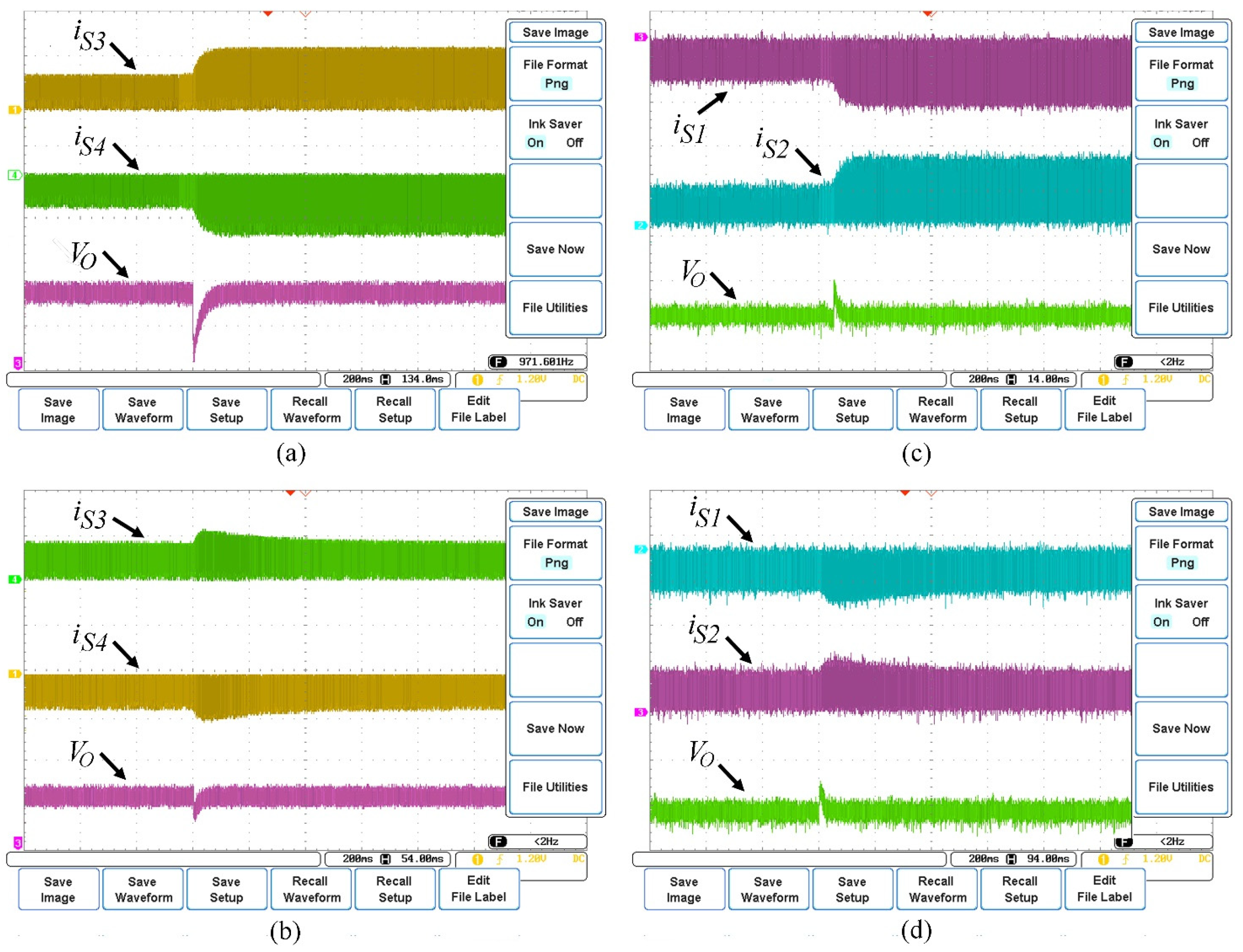Click red trigger position marker atop panel (c)
The image size is (1243, 952).
927,13
